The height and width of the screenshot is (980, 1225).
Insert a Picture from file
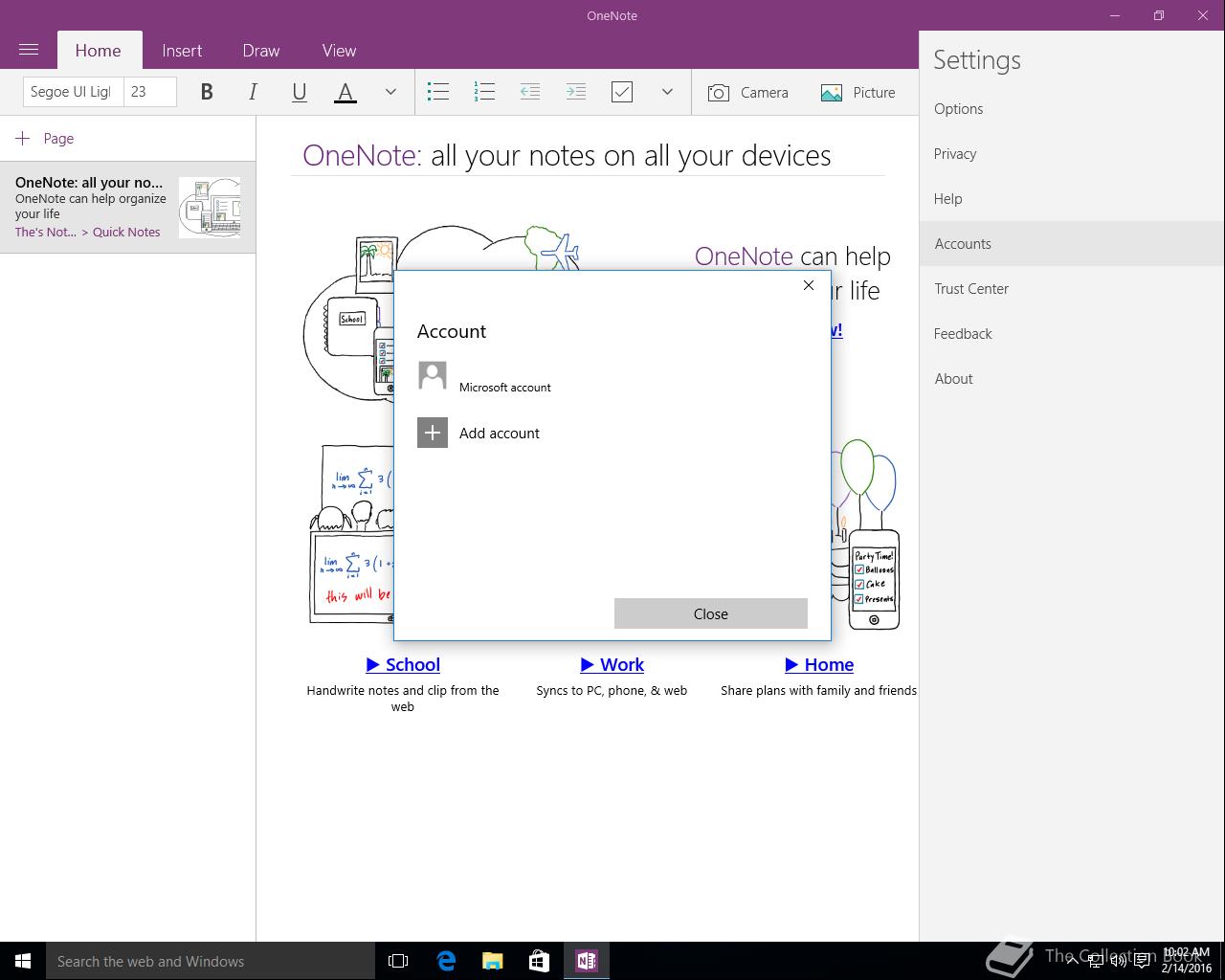858,92
